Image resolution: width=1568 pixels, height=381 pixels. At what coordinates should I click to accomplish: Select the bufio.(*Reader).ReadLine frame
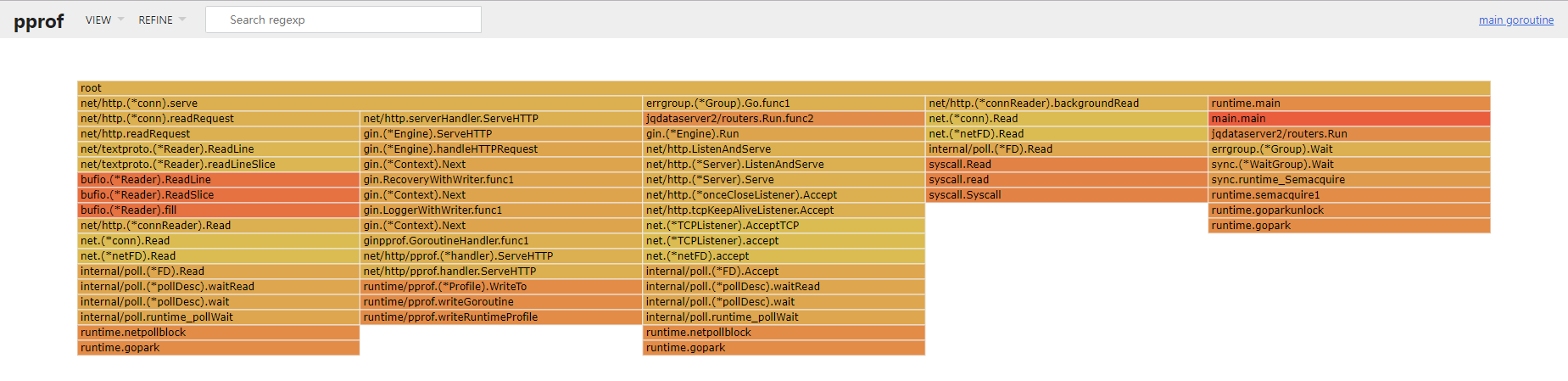(x=219, y=180)
